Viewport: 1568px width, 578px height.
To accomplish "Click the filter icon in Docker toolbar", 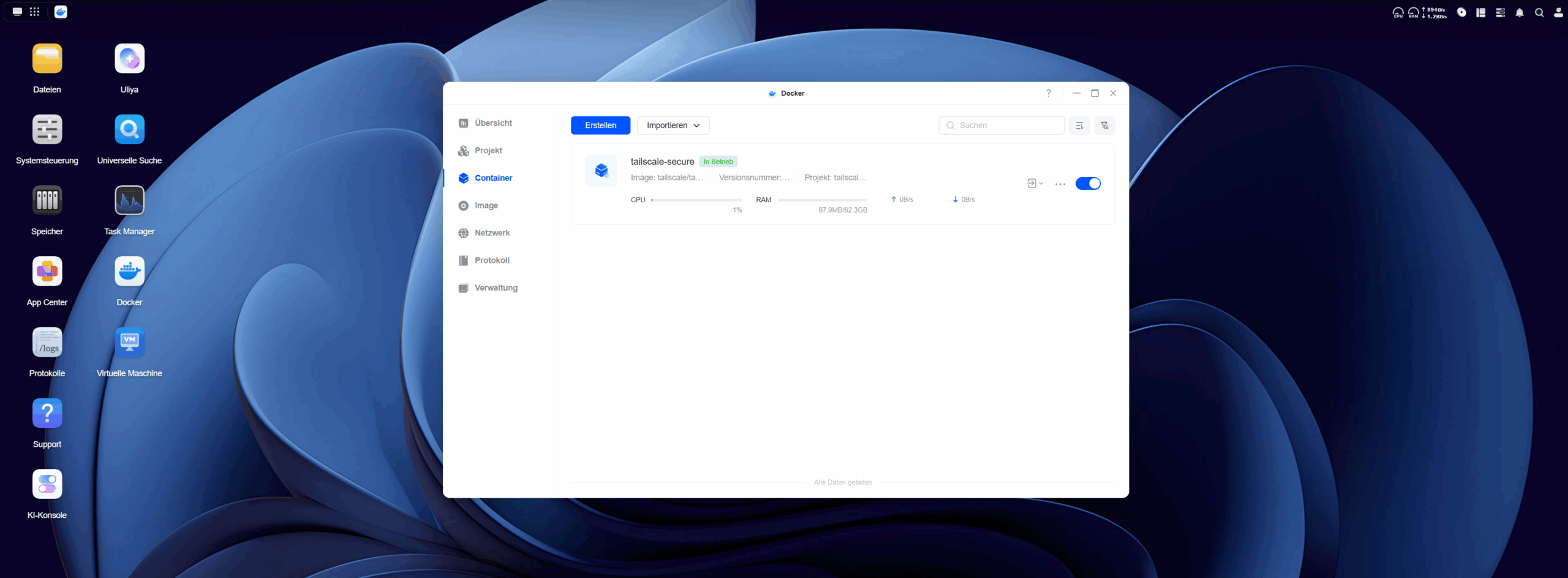I will [1104, 126].
